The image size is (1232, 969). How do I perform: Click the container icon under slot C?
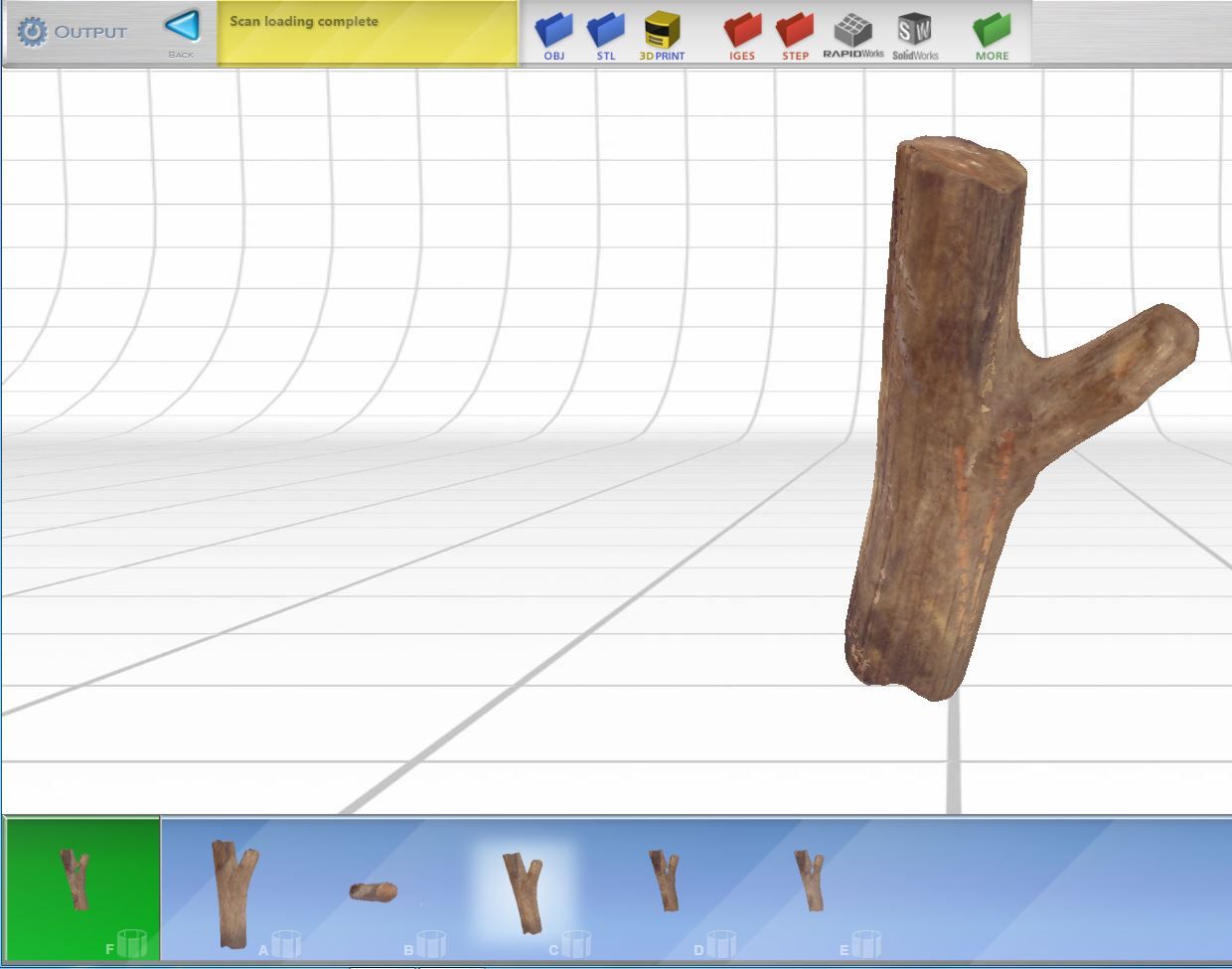(574, 944)
